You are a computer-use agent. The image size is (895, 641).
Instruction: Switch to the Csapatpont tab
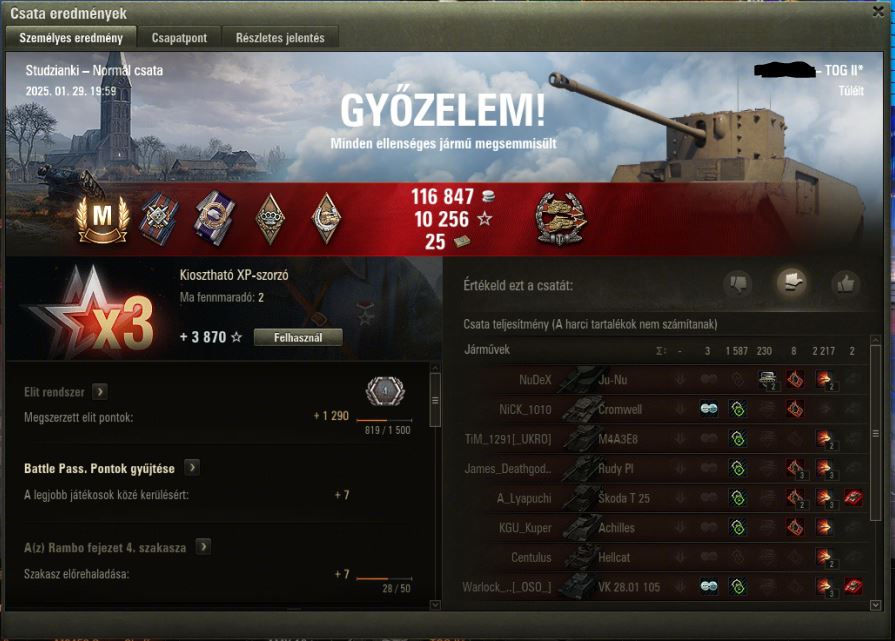(179, 38)
